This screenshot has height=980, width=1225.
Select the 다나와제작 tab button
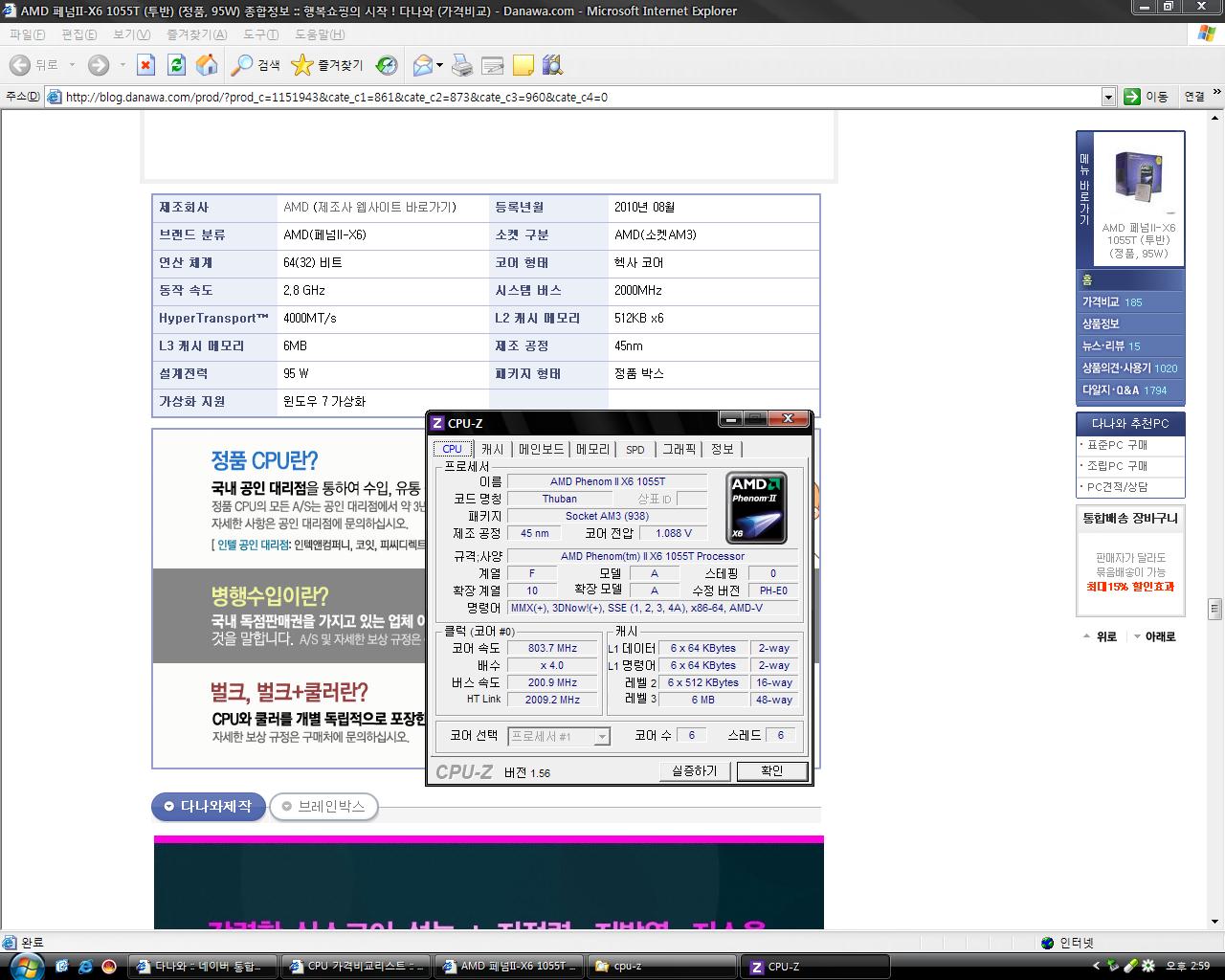click(209, 807)
